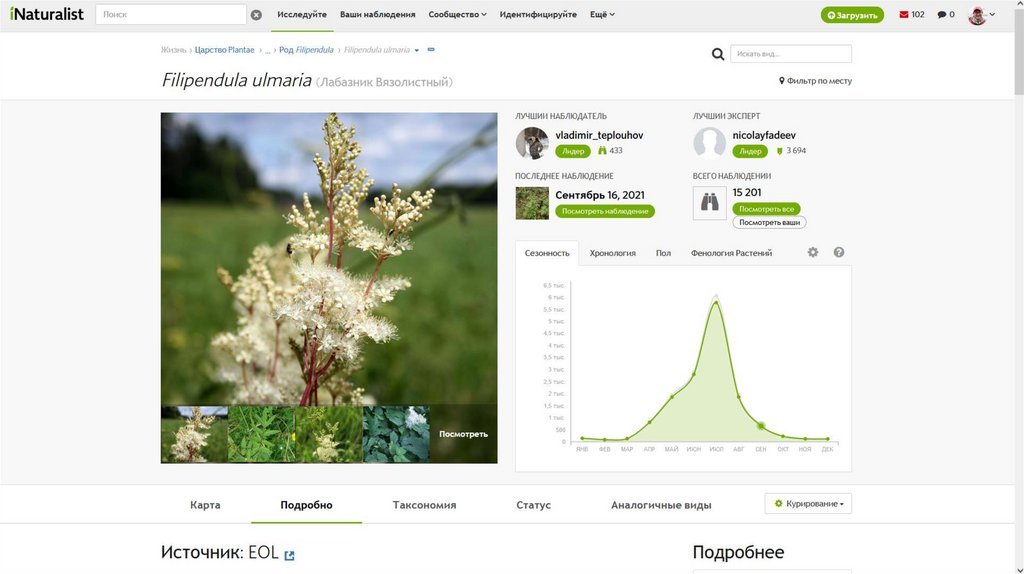Click the binoculars total observations icon
The image size is (1024, 574).
tap(709, 202)
